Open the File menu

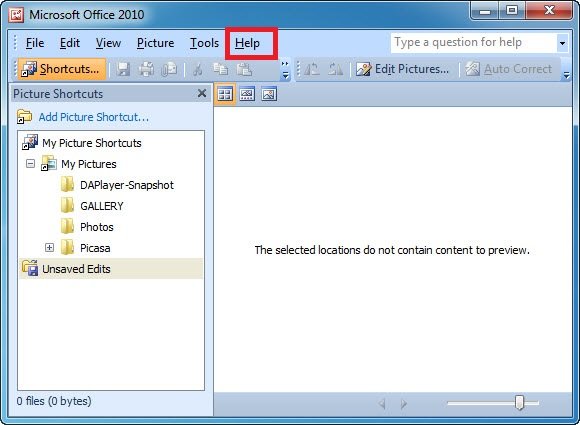(x=35, y=43)
